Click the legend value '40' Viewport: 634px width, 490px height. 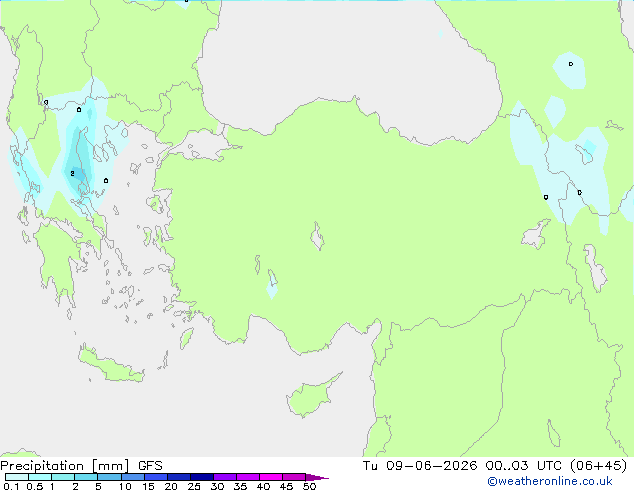263,486
